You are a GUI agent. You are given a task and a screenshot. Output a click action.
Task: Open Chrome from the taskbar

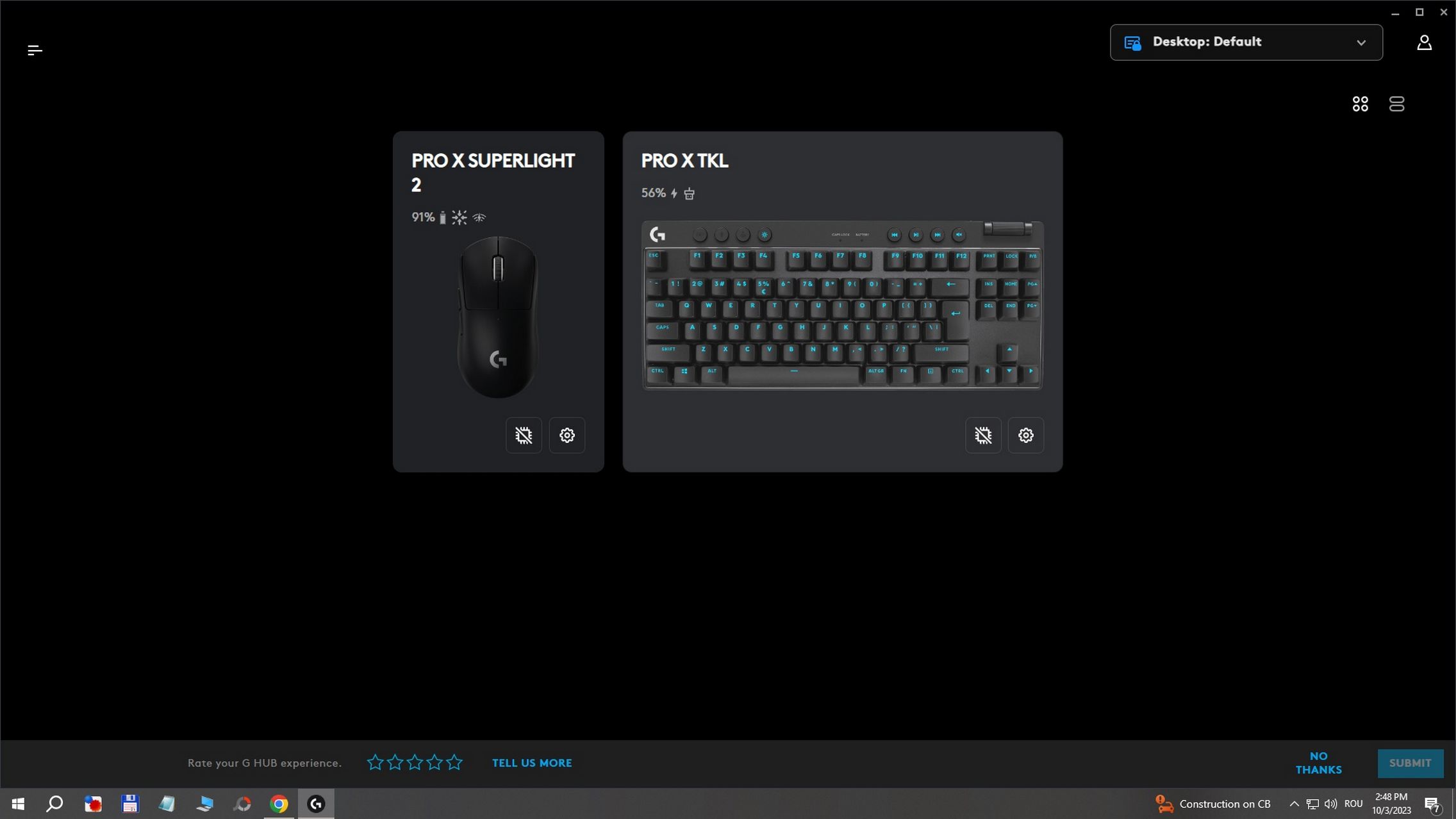[x=279, y=804]
